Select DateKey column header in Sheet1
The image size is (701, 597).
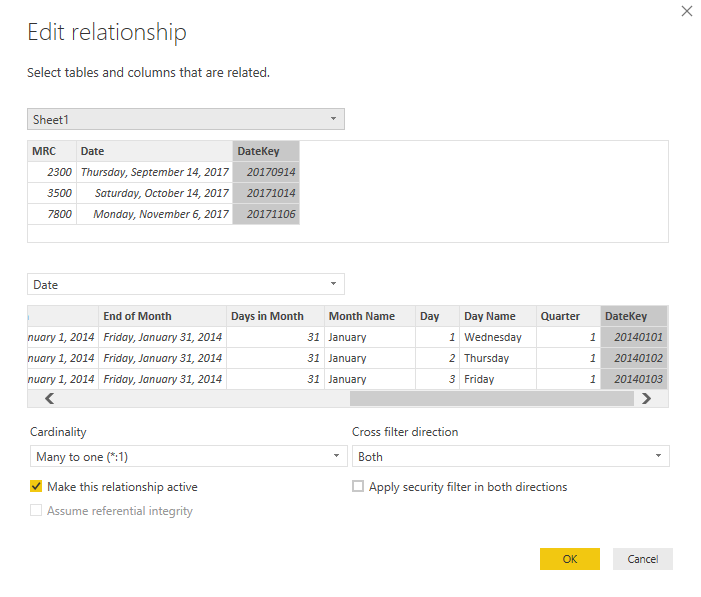(x=266, y=151)
